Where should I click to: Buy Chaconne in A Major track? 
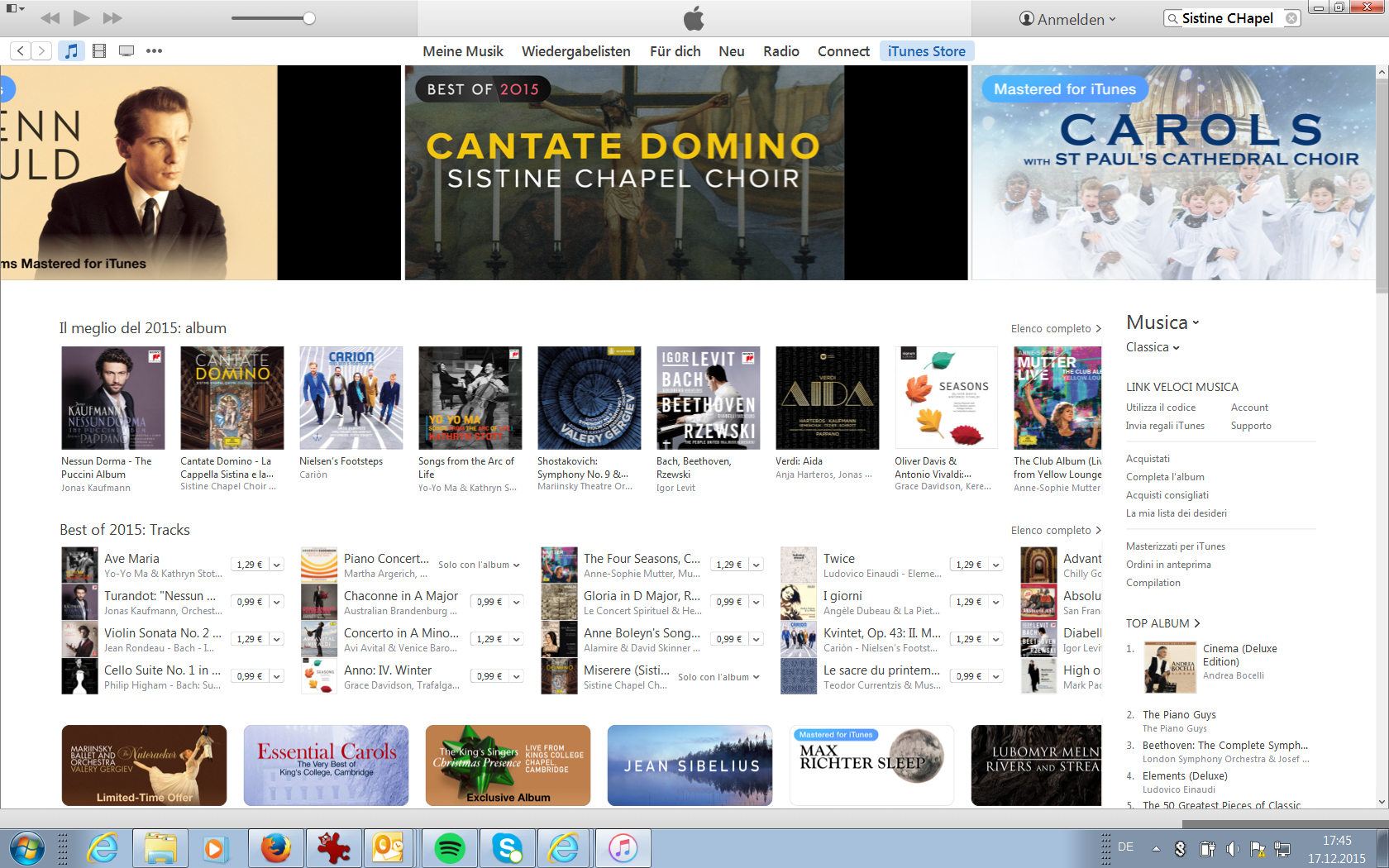click(489, 602)
